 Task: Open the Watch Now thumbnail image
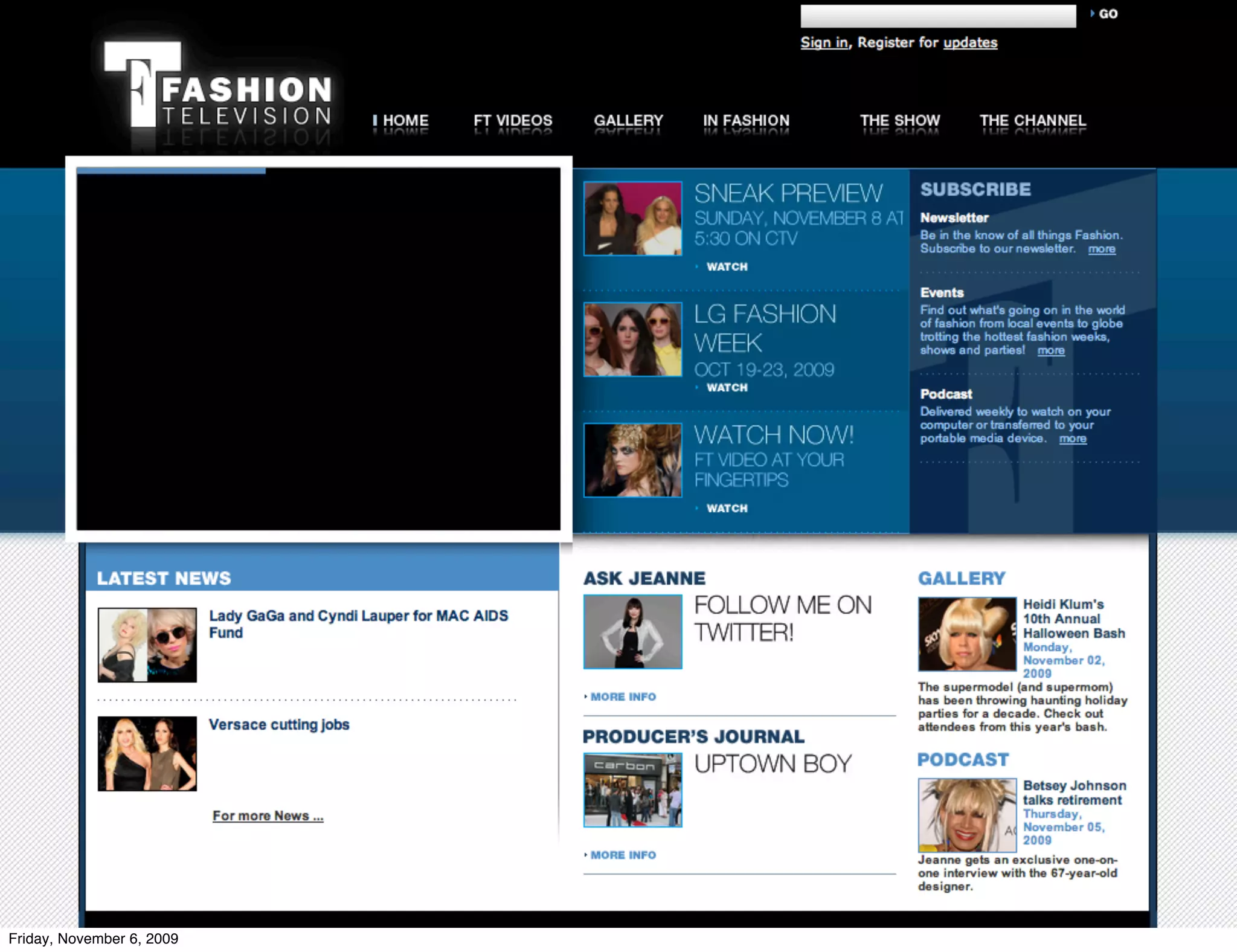632,460
